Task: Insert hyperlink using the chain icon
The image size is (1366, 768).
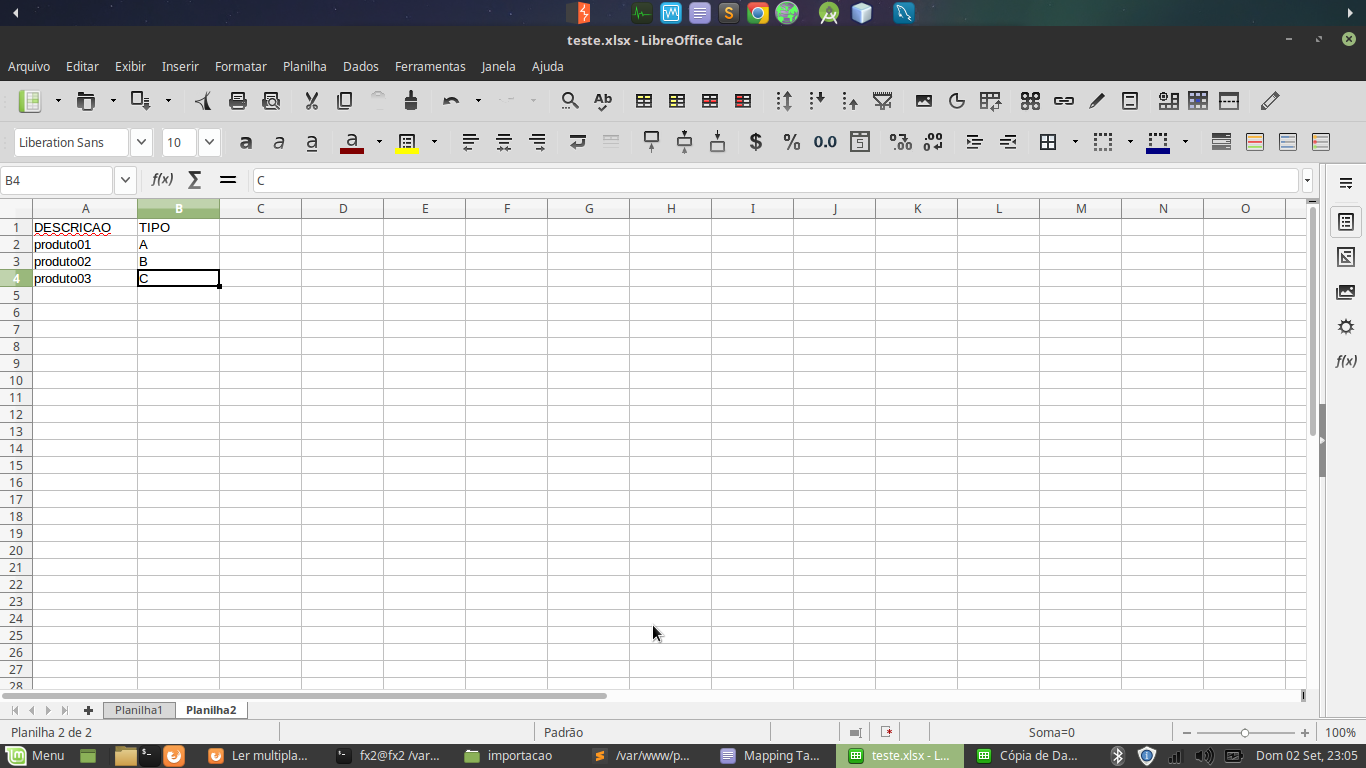Action: coord(1064,101)
